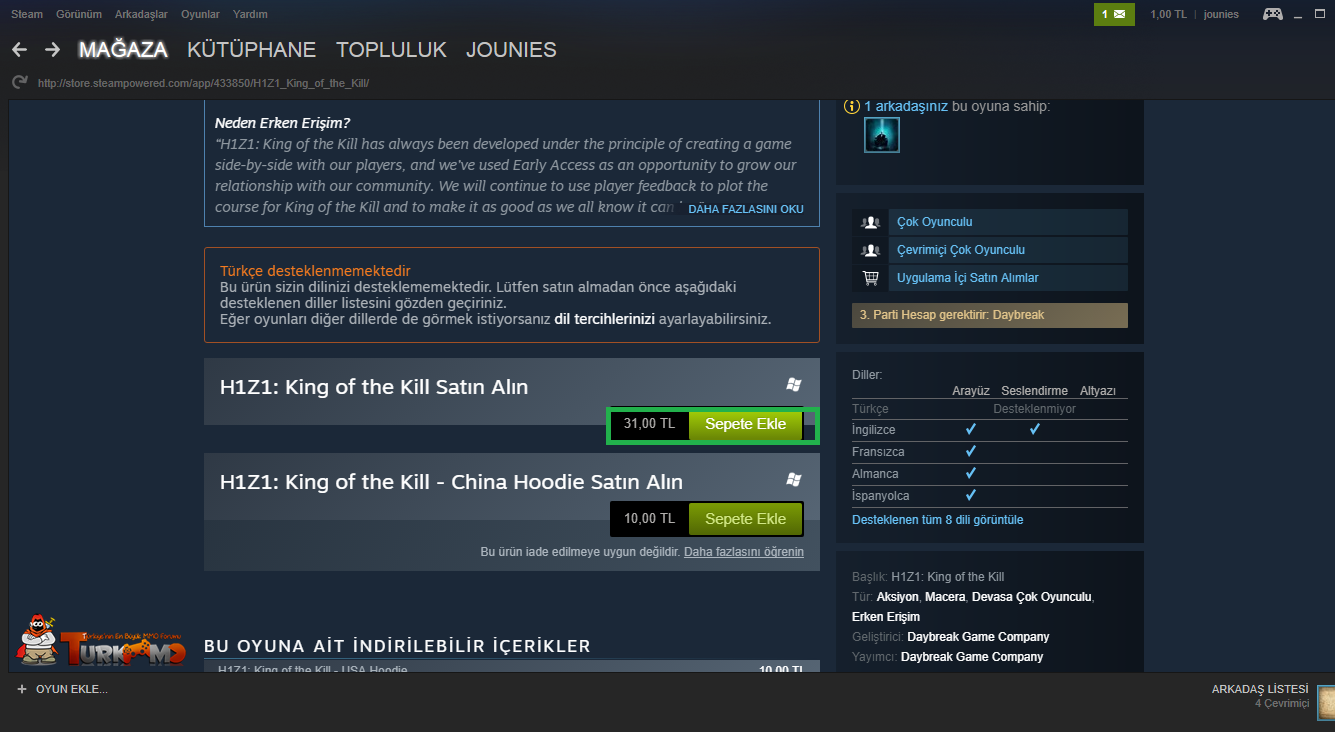The height and width of the screenshot is (732, 1335).
Task: Open the Görünüm menu
Action: (80, 14)
